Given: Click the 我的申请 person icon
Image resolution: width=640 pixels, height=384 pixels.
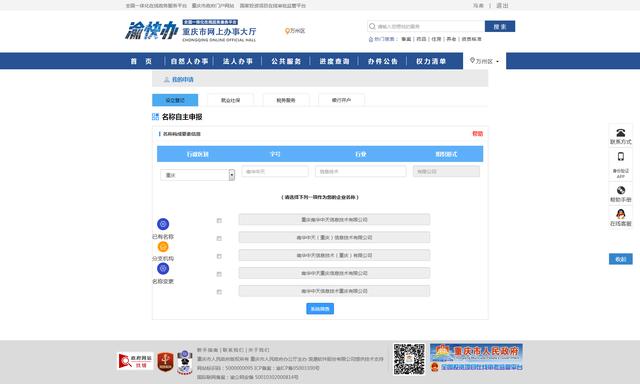Looking at the screenshot, I should [x=167, y=80].
